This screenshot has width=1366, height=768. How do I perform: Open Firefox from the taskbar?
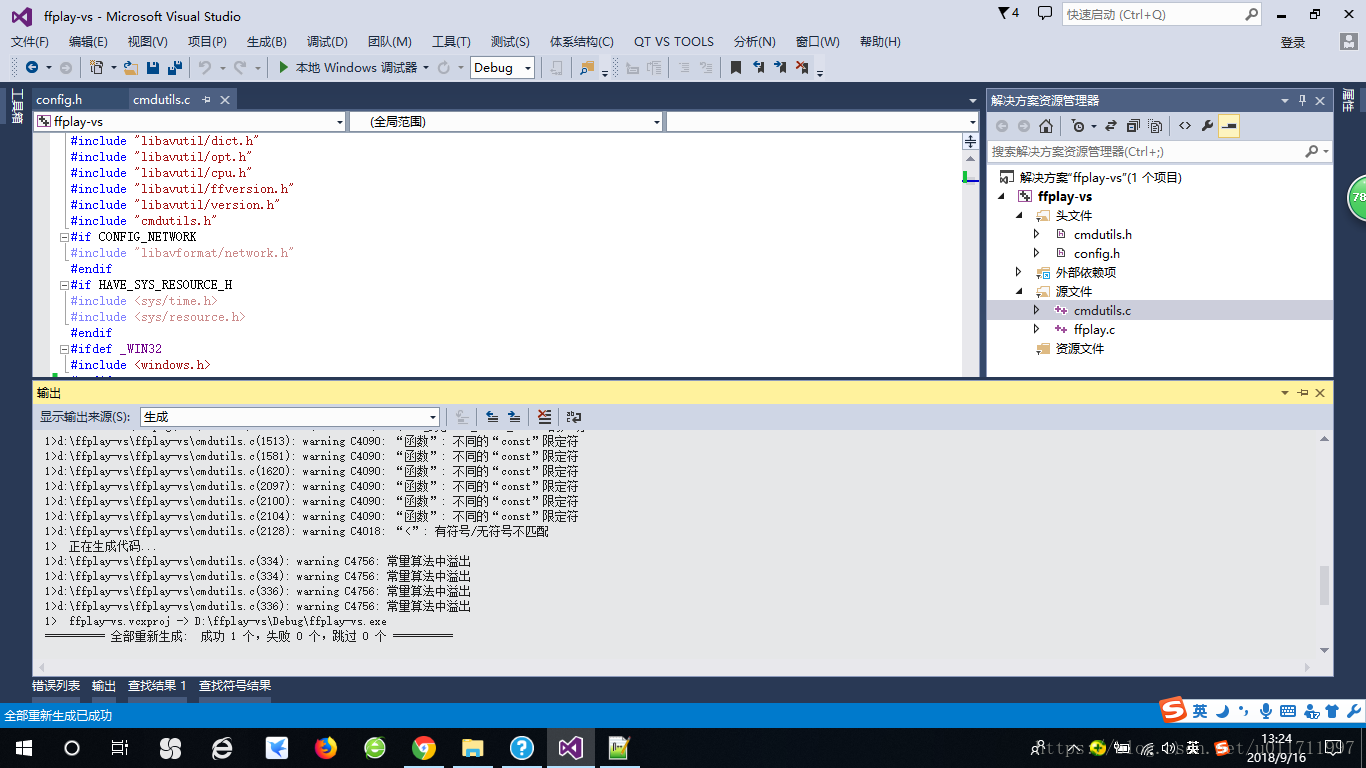(326, 748)
